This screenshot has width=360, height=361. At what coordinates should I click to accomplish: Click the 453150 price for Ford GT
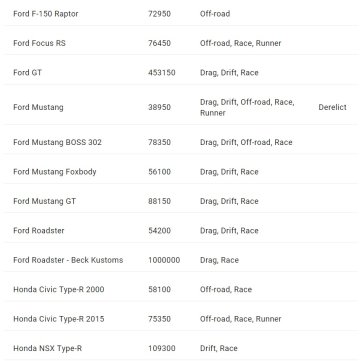click(162, 72)
